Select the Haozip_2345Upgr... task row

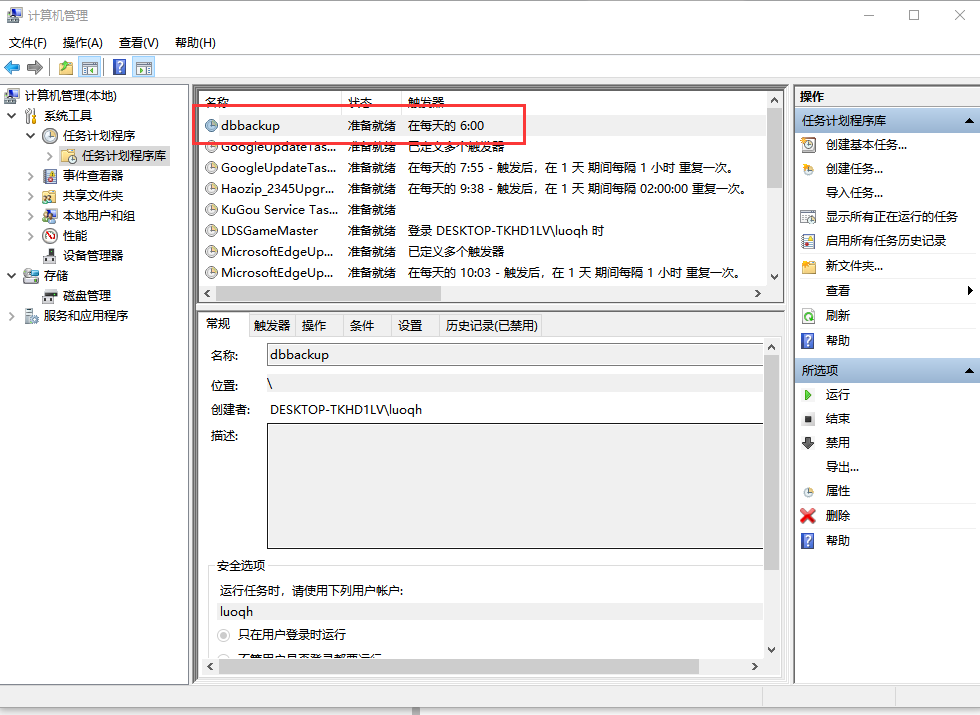pos(482,189)
